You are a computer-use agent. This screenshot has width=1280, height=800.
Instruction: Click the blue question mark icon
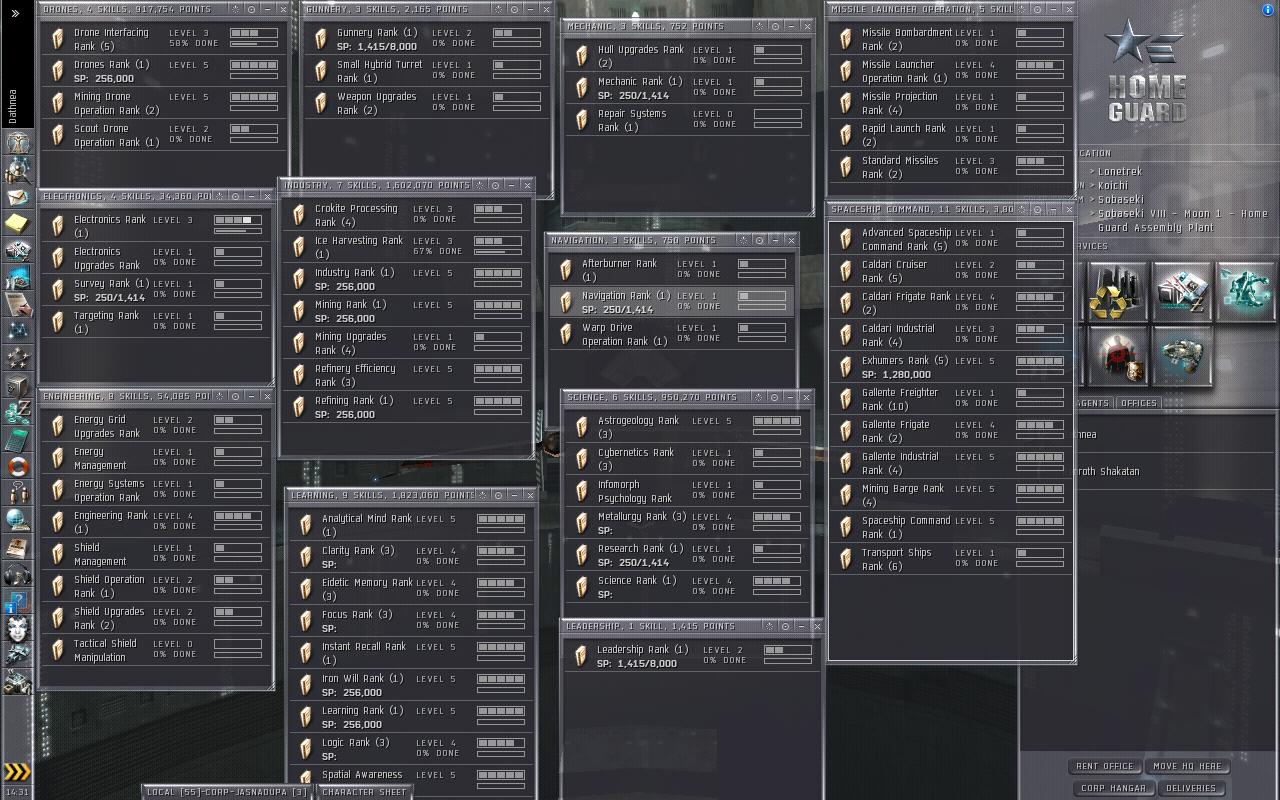(x=17, y=601)
